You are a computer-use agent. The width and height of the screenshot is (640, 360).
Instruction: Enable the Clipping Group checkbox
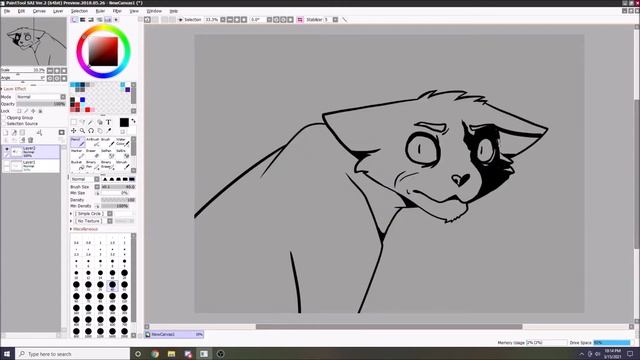coord(4,118)
